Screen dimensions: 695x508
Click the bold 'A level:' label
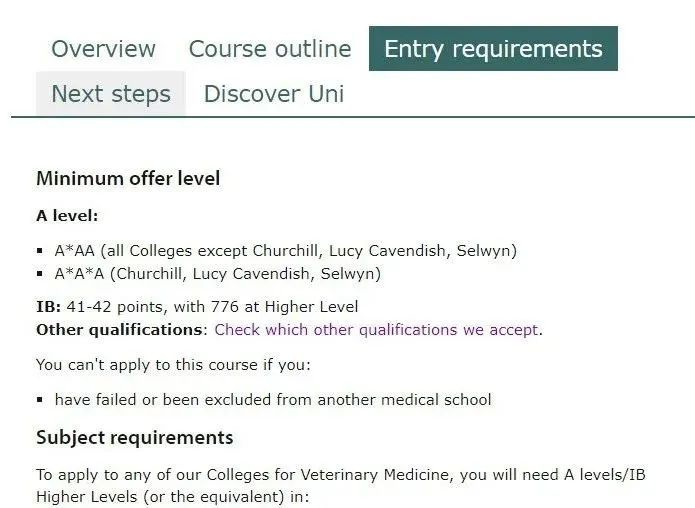[x=67, y=216]
